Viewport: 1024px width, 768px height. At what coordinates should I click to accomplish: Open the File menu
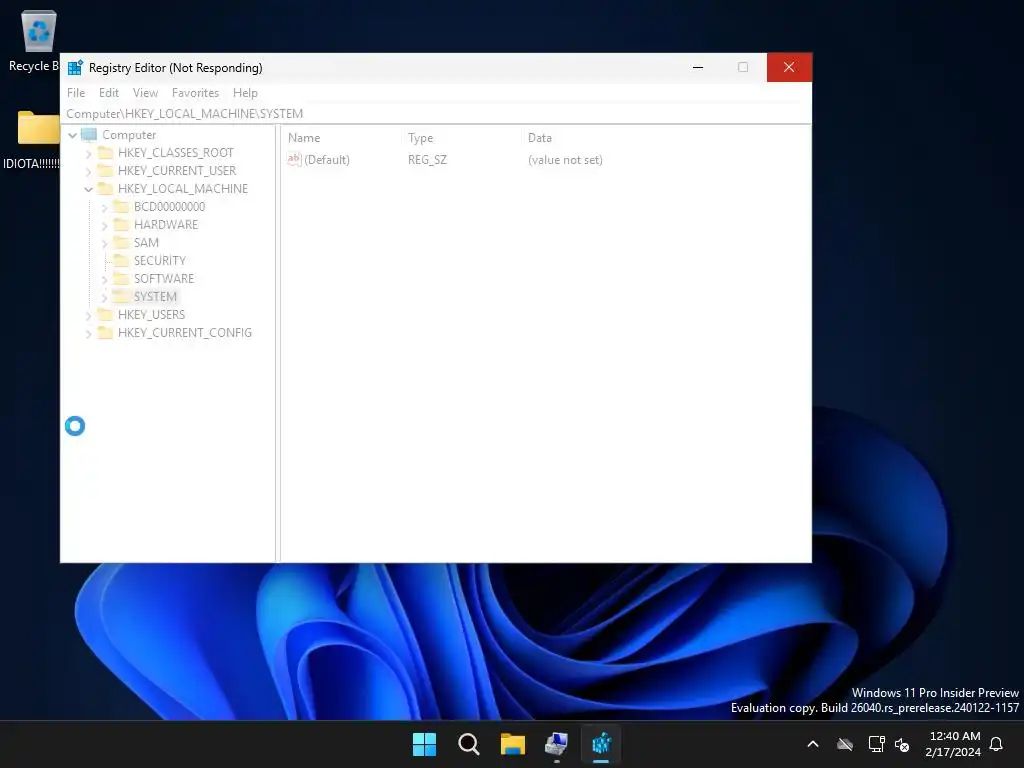76,93
